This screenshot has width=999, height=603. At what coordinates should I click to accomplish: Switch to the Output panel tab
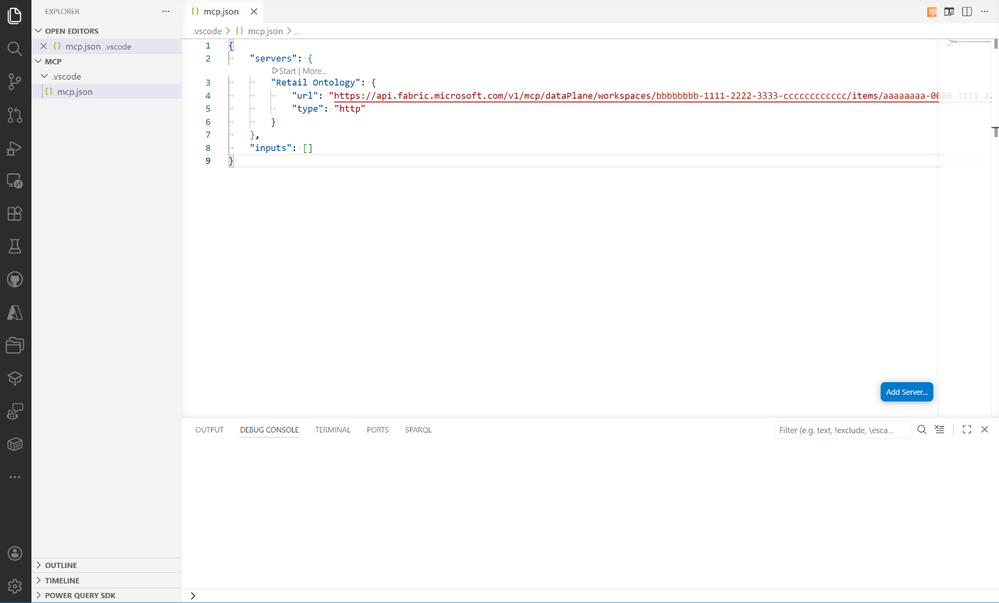pyautogui.click(x=209, y=430)
